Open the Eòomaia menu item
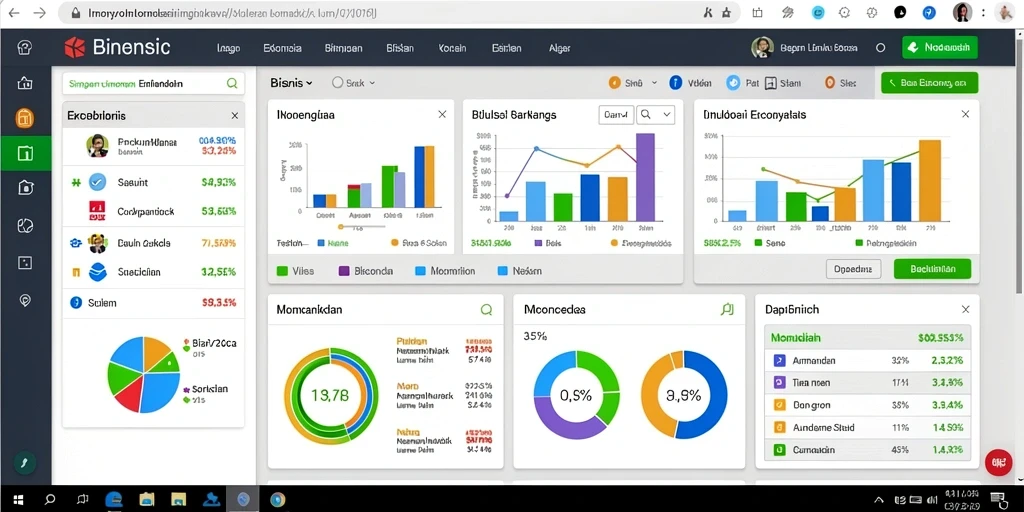This screenshot has height=512, width=1024. pyautogui.click(x=282, y=48)
